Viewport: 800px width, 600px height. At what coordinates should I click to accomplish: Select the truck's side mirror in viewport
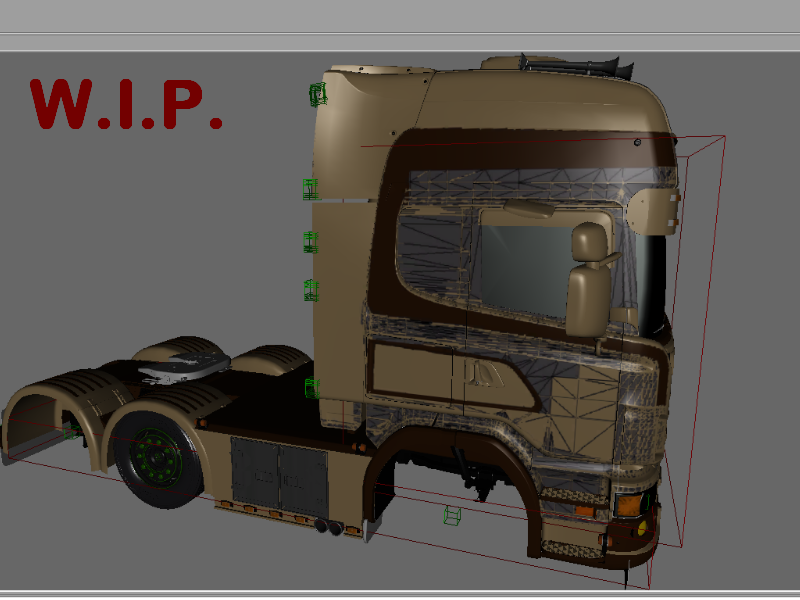(590, 280)
